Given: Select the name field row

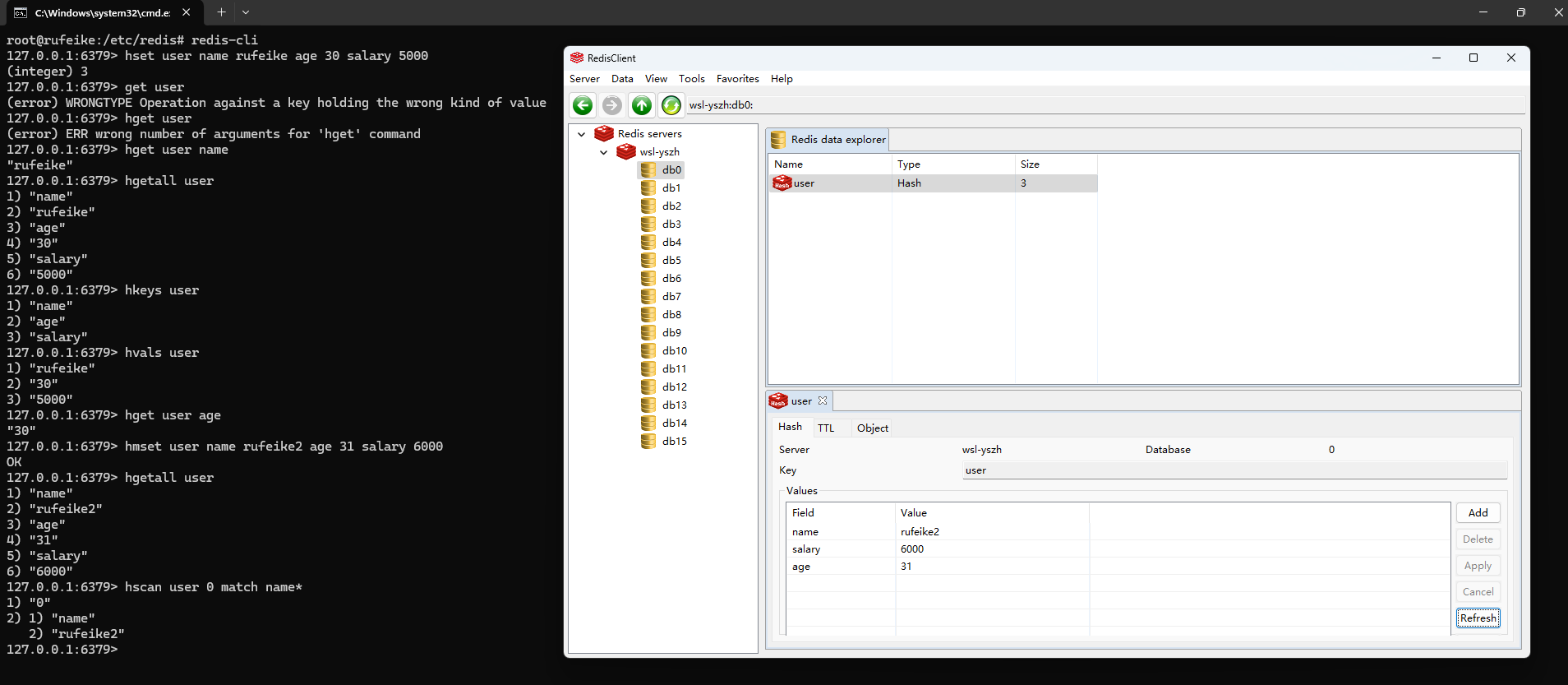Looking at the screenshot, I should [1118, 532].
